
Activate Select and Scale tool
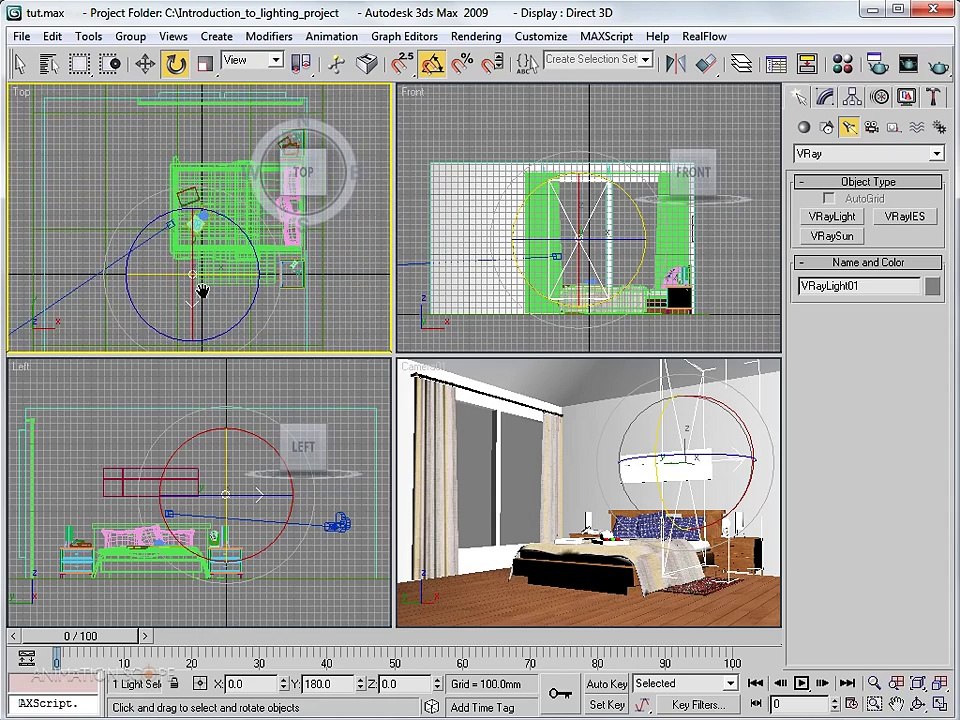point(205,64)
